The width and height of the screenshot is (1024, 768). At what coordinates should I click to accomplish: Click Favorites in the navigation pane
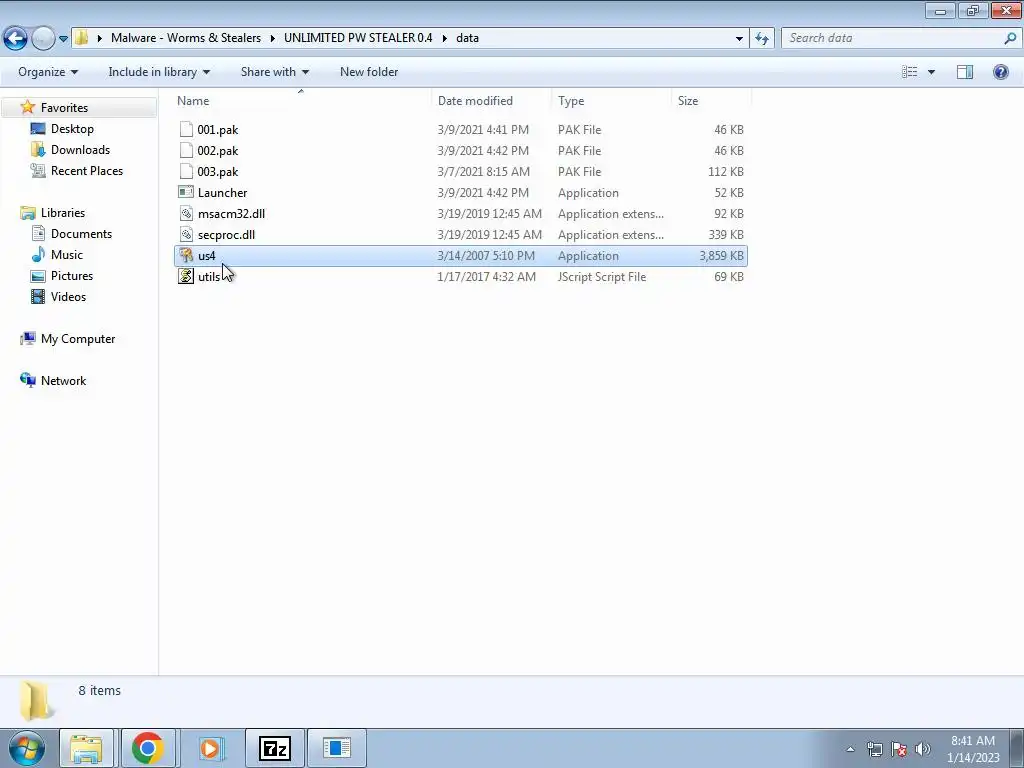click(64, 108)
